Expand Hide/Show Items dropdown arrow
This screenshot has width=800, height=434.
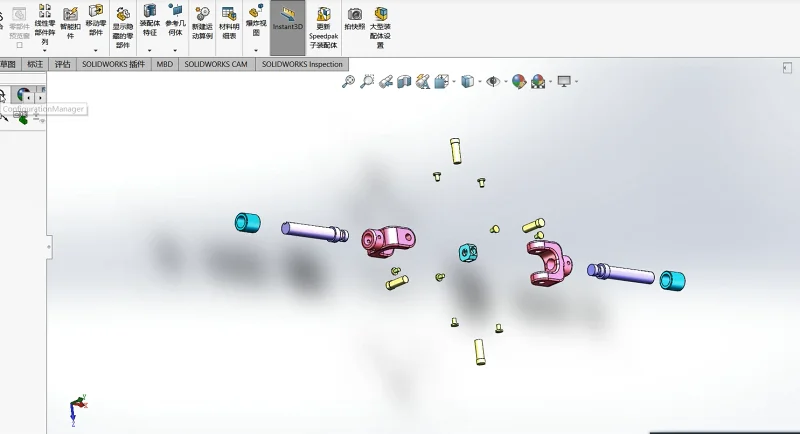click(506, 82)
